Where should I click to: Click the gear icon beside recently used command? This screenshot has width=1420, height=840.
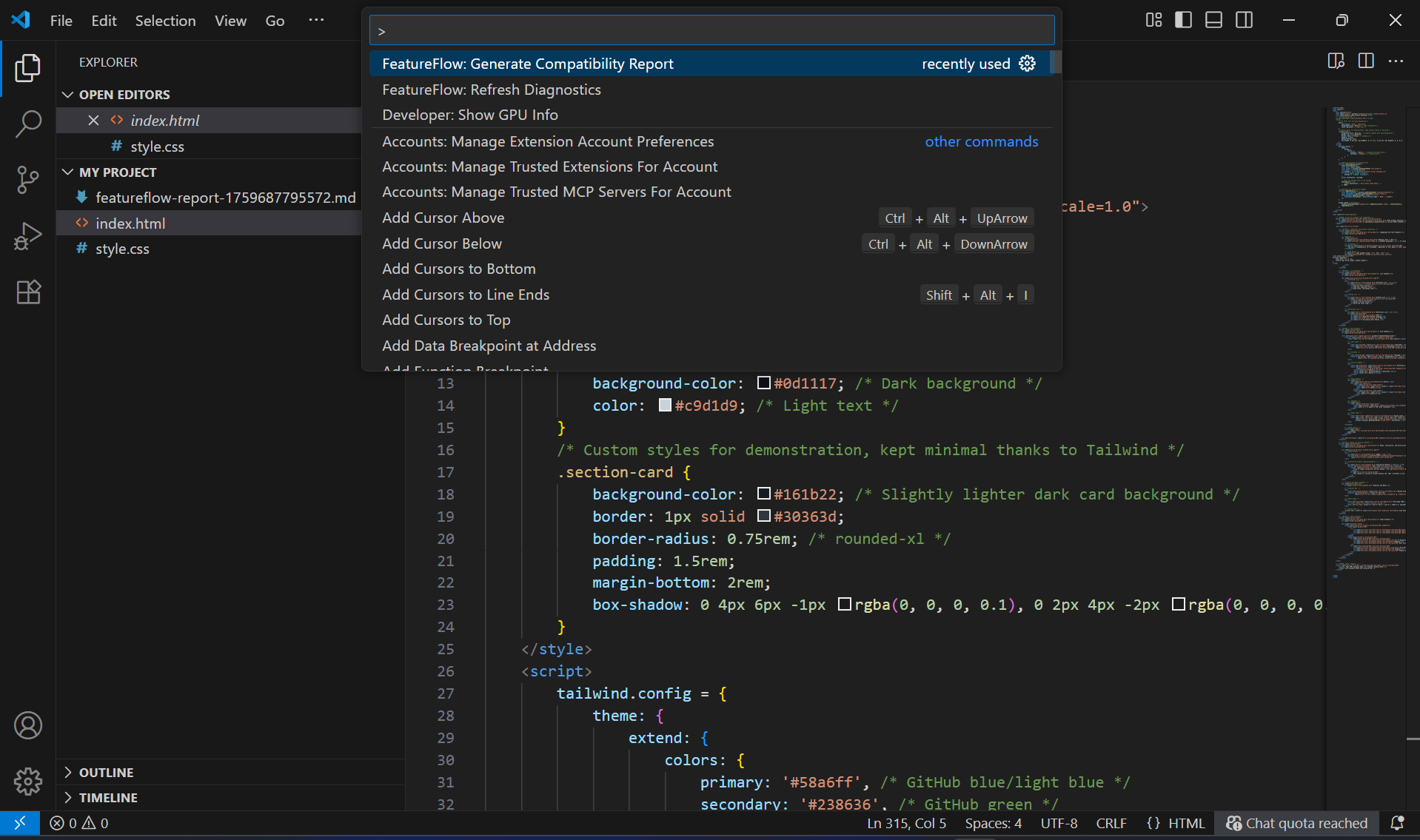click(x=1027, y=64)
